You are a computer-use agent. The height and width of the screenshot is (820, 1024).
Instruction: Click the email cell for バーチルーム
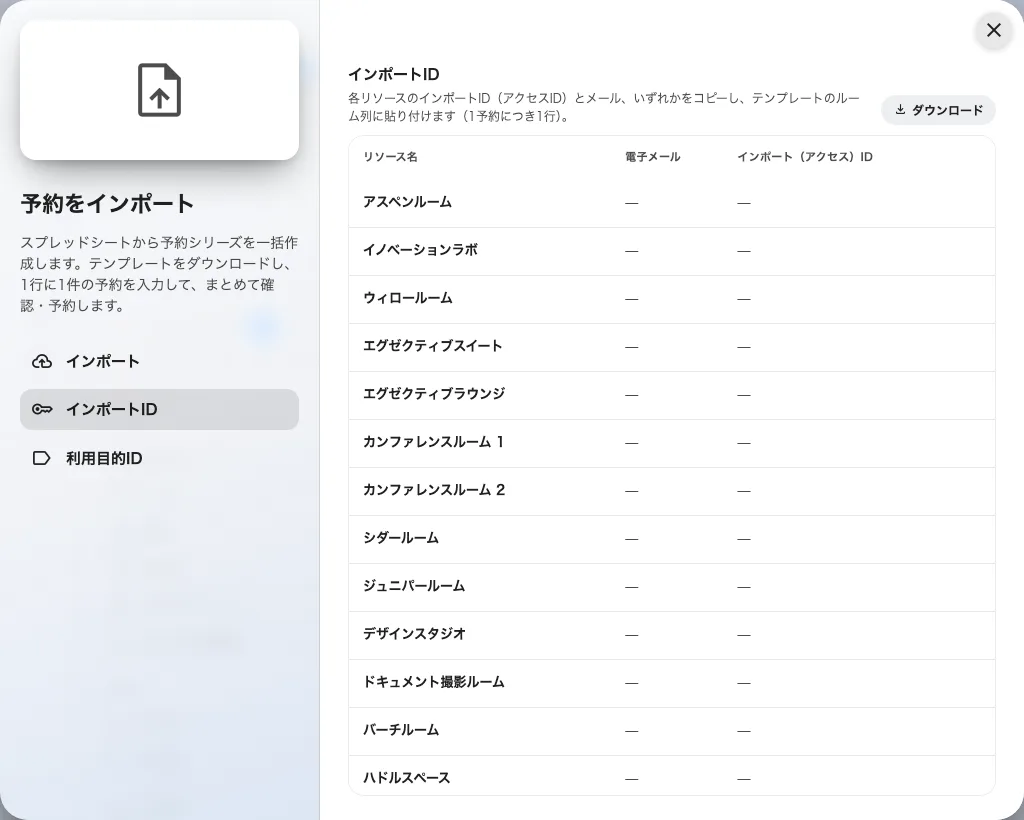coord(631,731)
